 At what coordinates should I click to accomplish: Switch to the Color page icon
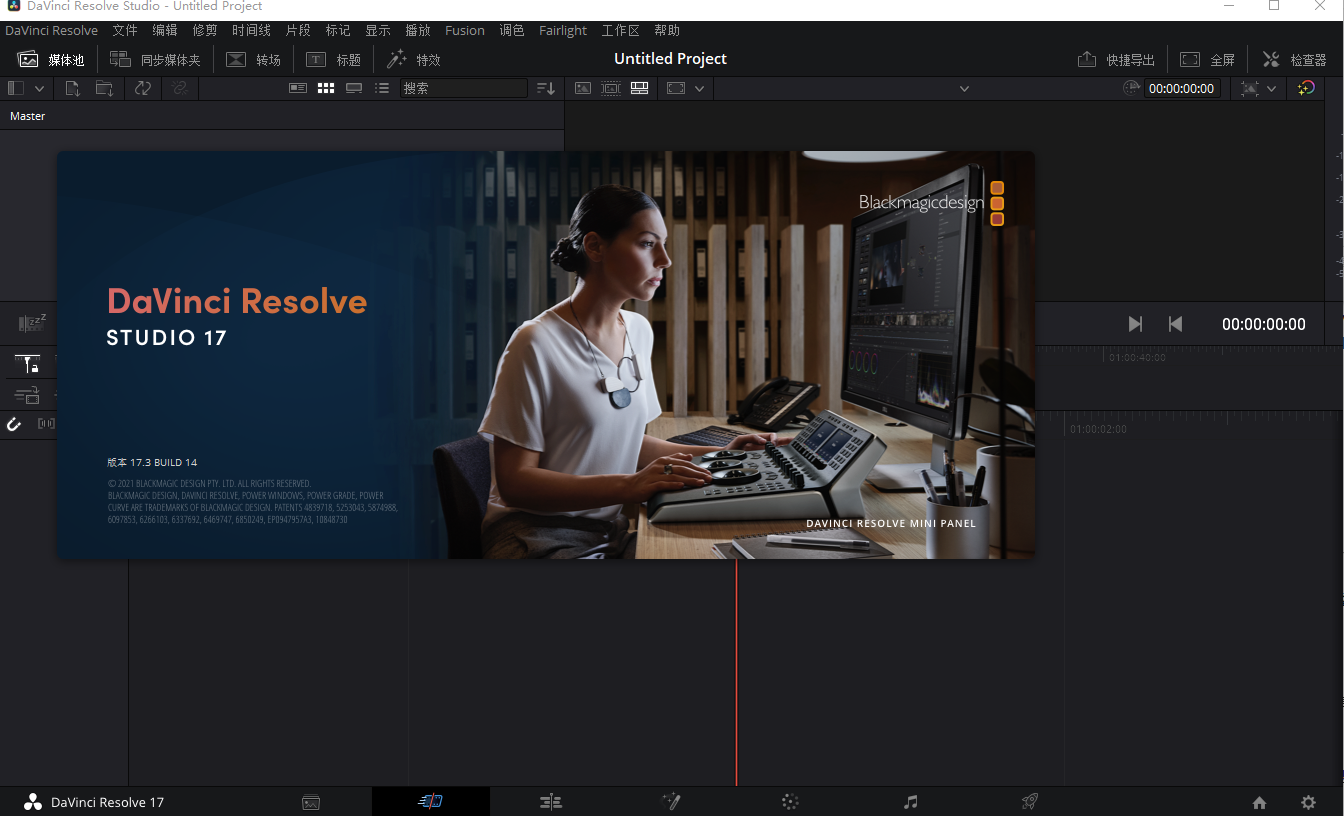[x=790, y=802]
